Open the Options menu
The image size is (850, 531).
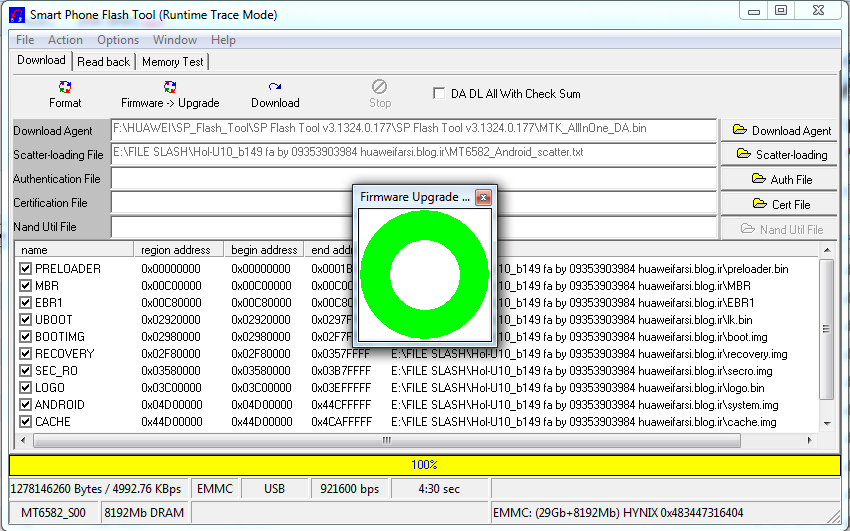click(x=118, y=40)
